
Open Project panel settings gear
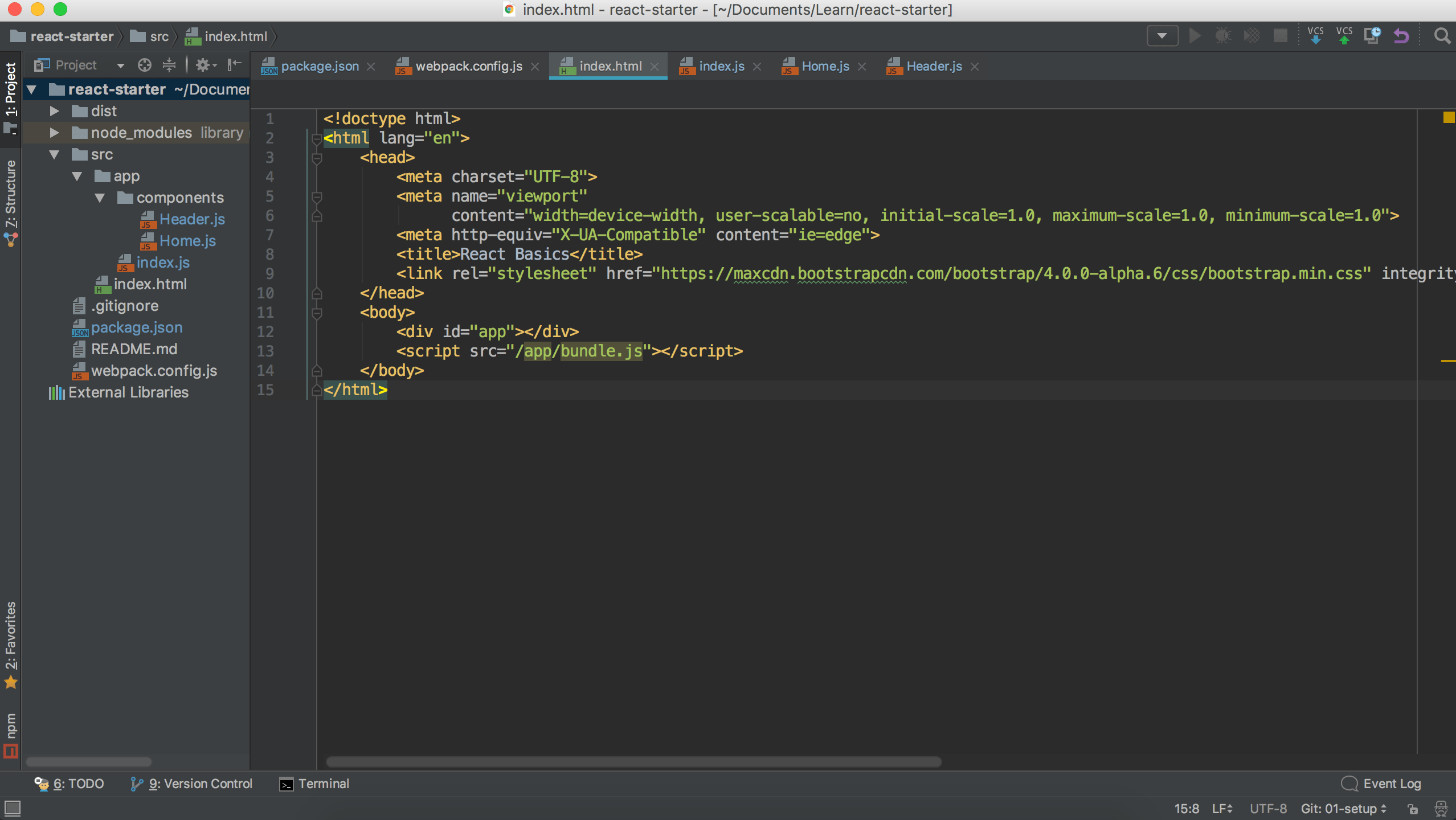tap(206, 65)
